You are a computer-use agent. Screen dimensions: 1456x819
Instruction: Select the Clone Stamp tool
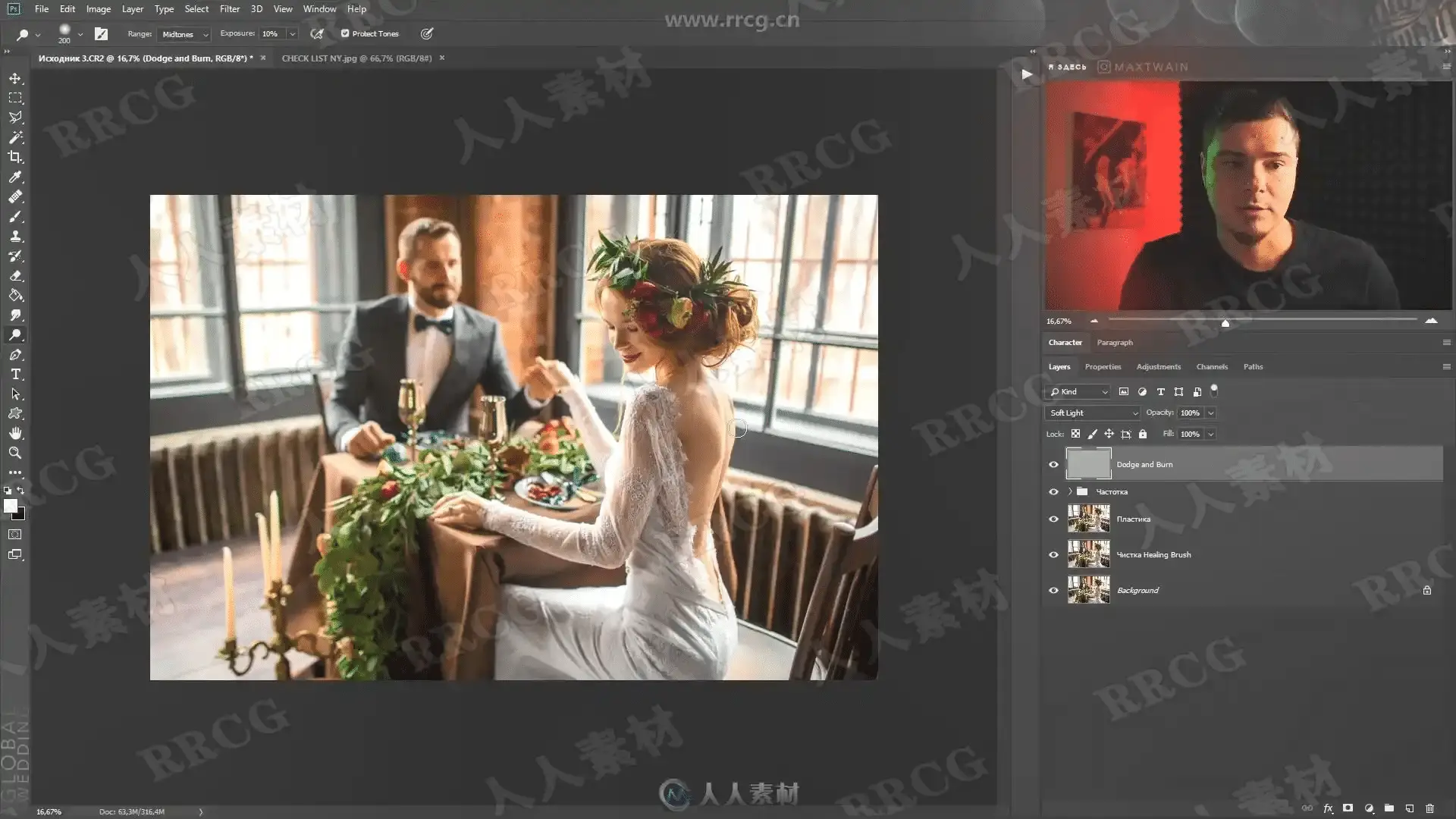tap(15, 237)
